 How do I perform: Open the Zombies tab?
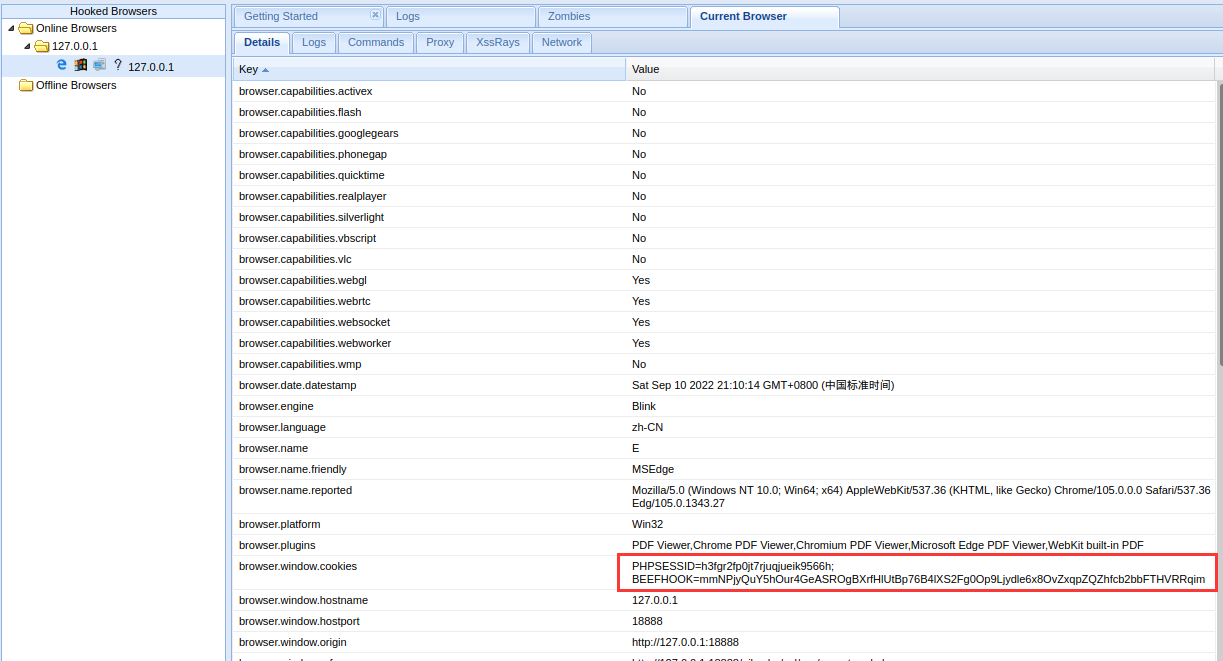click(x=569, y=16)
